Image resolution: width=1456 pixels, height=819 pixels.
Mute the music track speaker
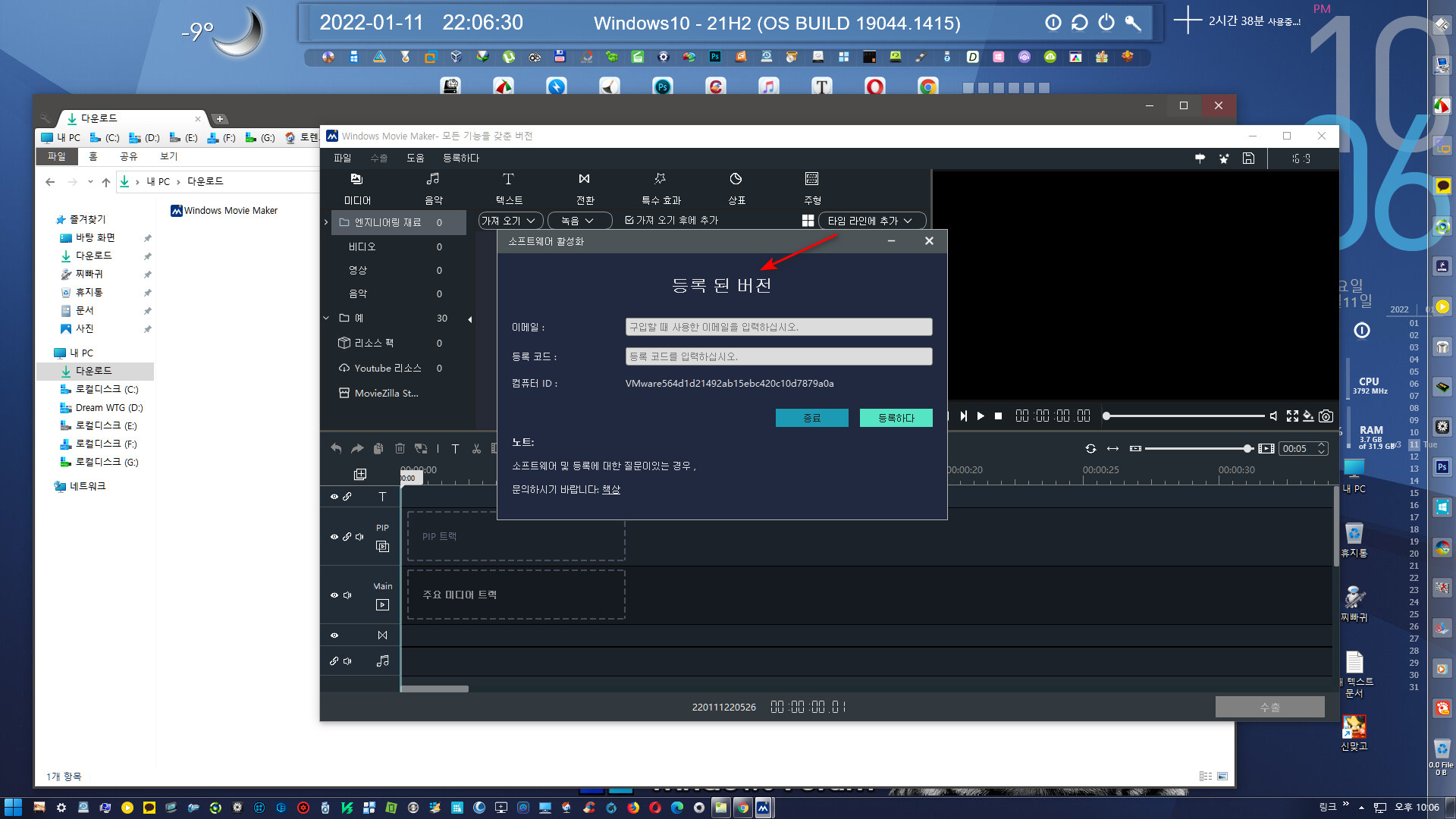tap(347, 661)
